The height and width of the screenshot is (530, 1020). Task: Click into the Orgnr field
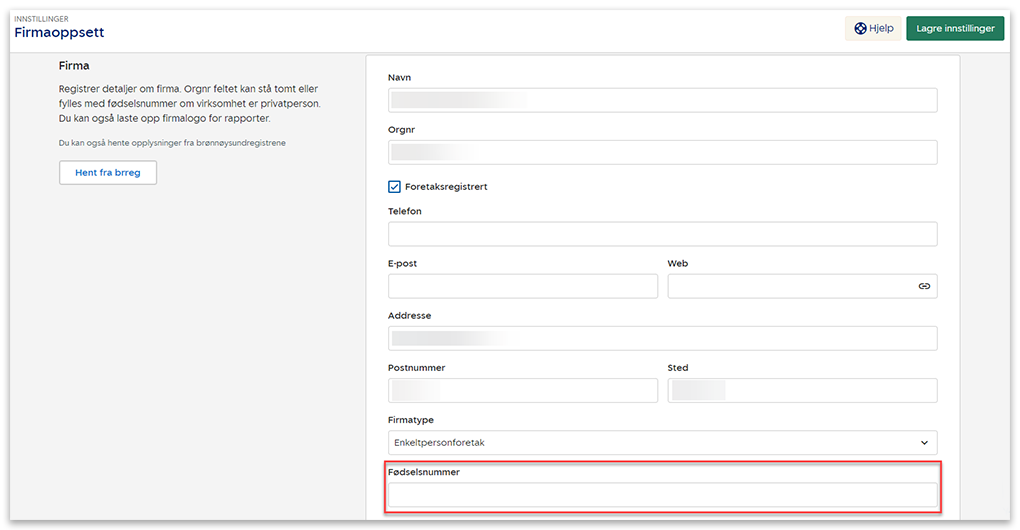[x=661, y=152]
